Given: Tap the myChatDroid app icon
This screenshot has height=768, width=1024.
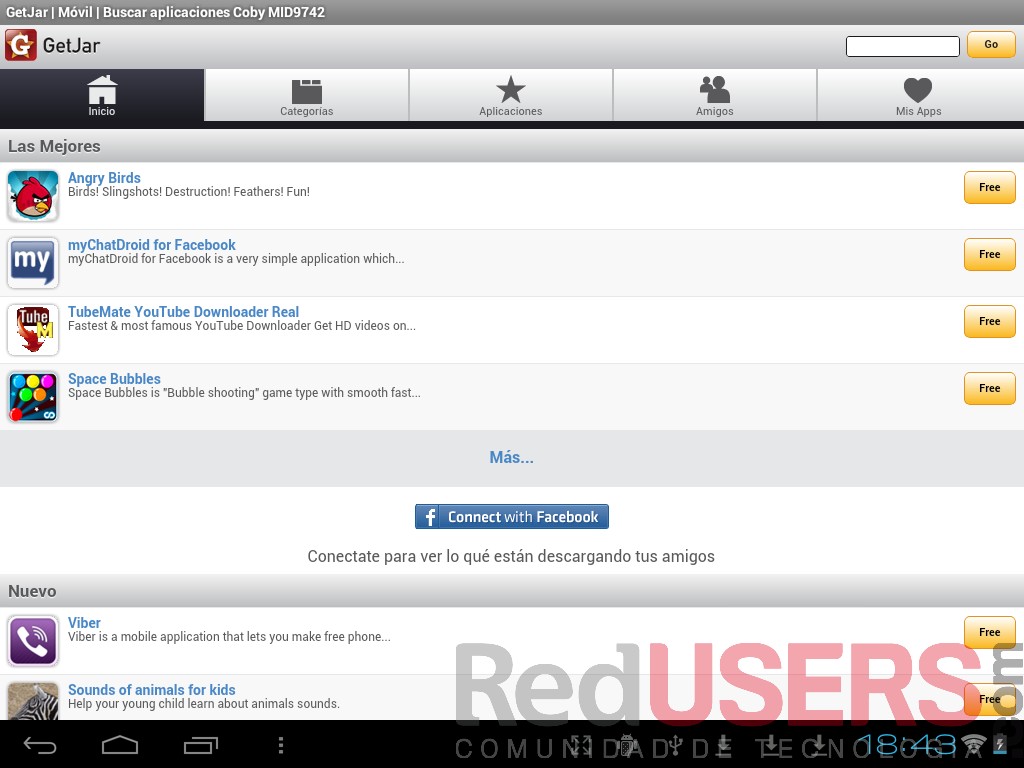Looking at the screenshot, I should coord(33,263).
